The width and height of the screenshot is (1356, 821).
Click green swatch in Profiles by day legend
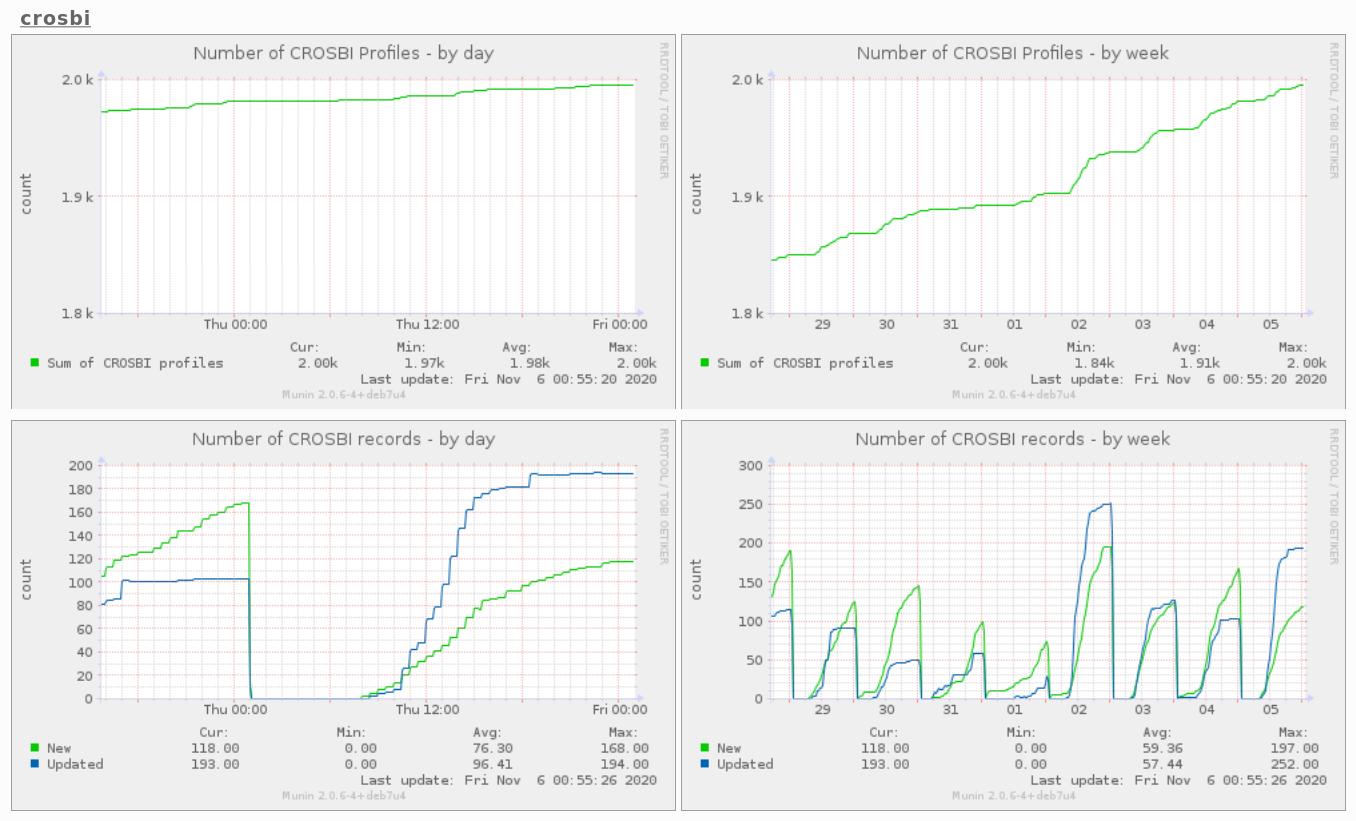point(35,363)
